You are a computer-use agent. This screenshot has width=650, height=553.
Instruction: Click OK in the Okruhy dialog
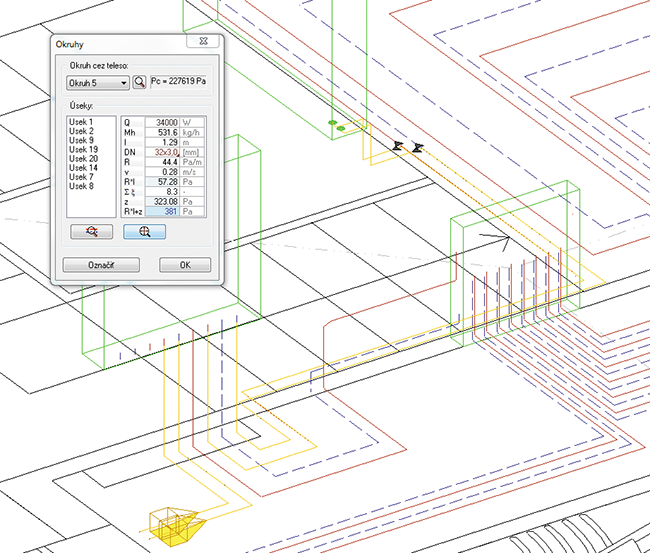(185, 265)
